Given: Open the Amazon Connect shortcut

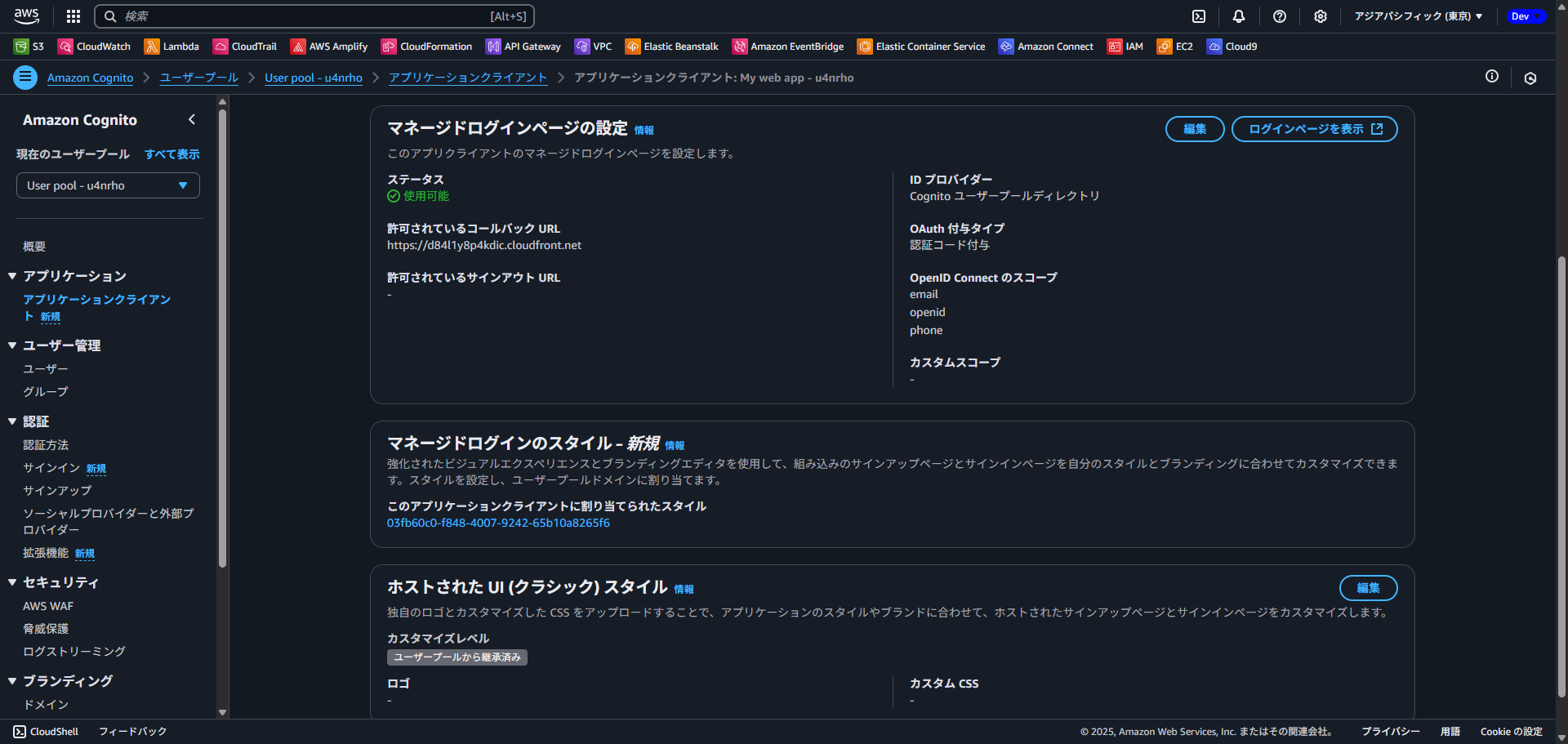Looking at the screenshot, I should [x=1046, y=47].
